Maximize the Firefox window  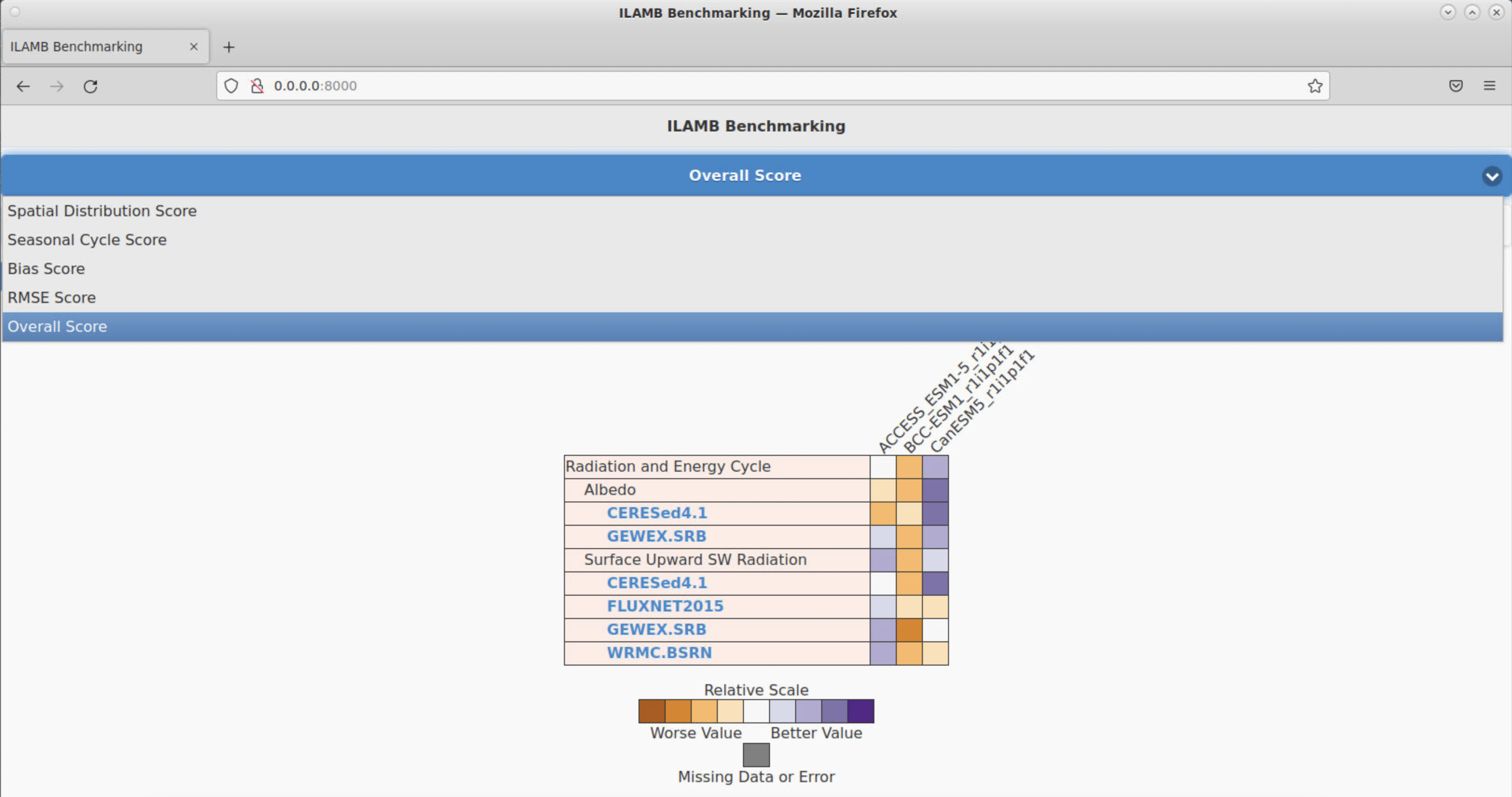tap(1472, 12)
